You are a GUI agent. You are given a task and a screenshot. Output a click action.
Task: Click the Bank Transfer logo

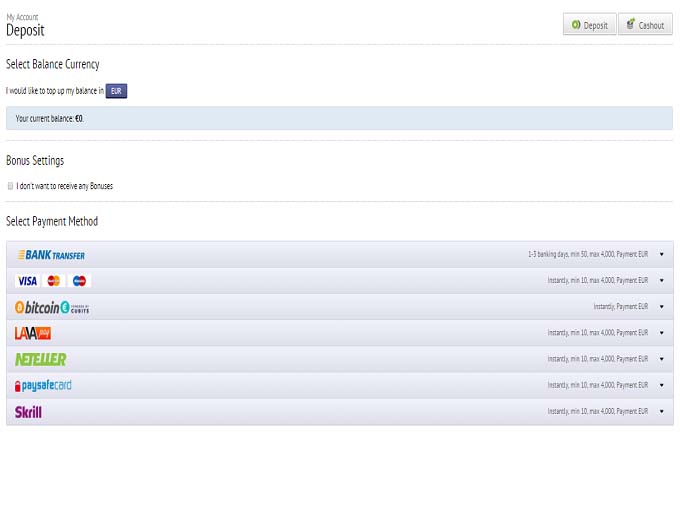point(50,255)
